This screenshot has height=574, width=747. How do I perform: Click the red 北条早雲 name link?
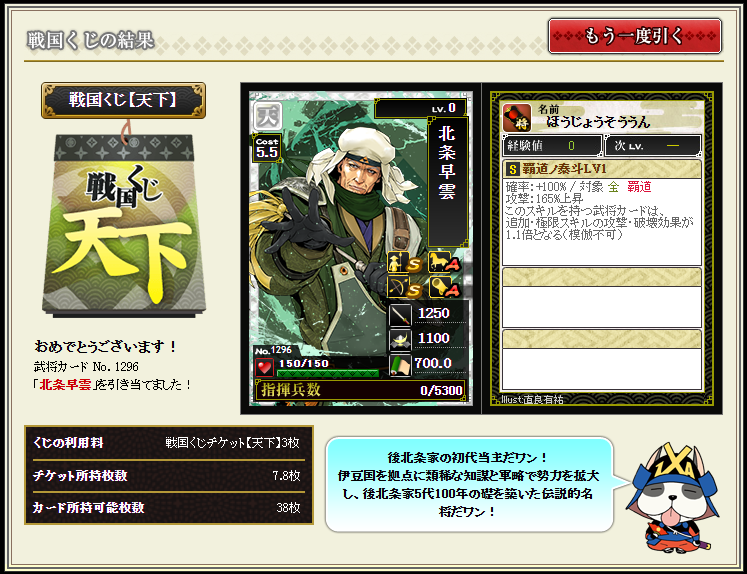(65, 384)
